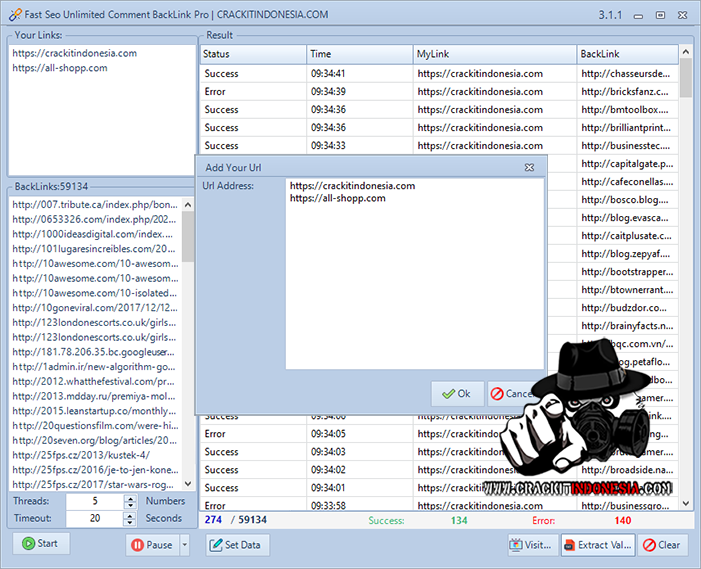
Task: Expand the Pause button dropdown arrow
Action: point(184,545)
